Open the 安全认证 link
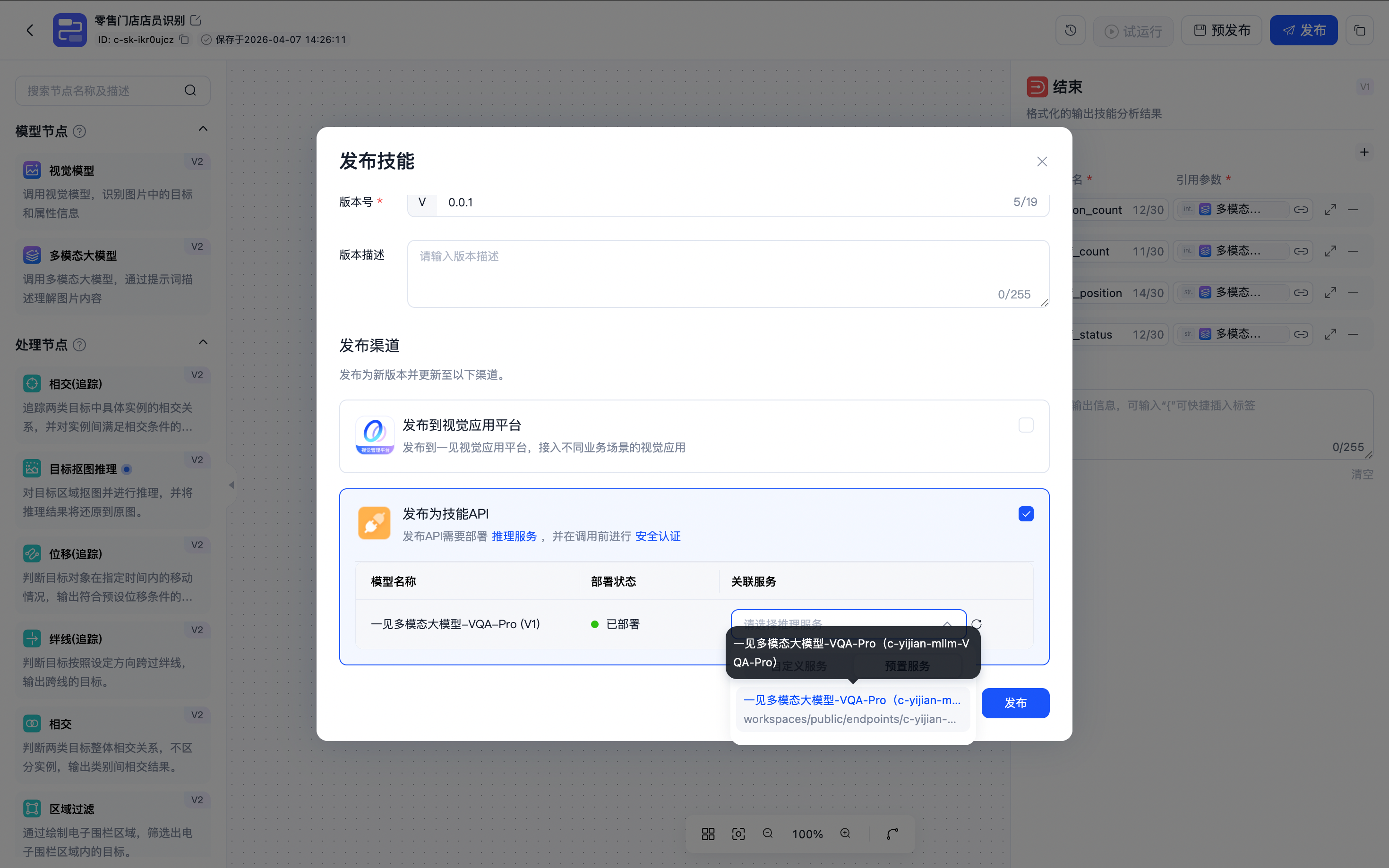This screenshot has width=1389, height=868. [x=658, y=536]
